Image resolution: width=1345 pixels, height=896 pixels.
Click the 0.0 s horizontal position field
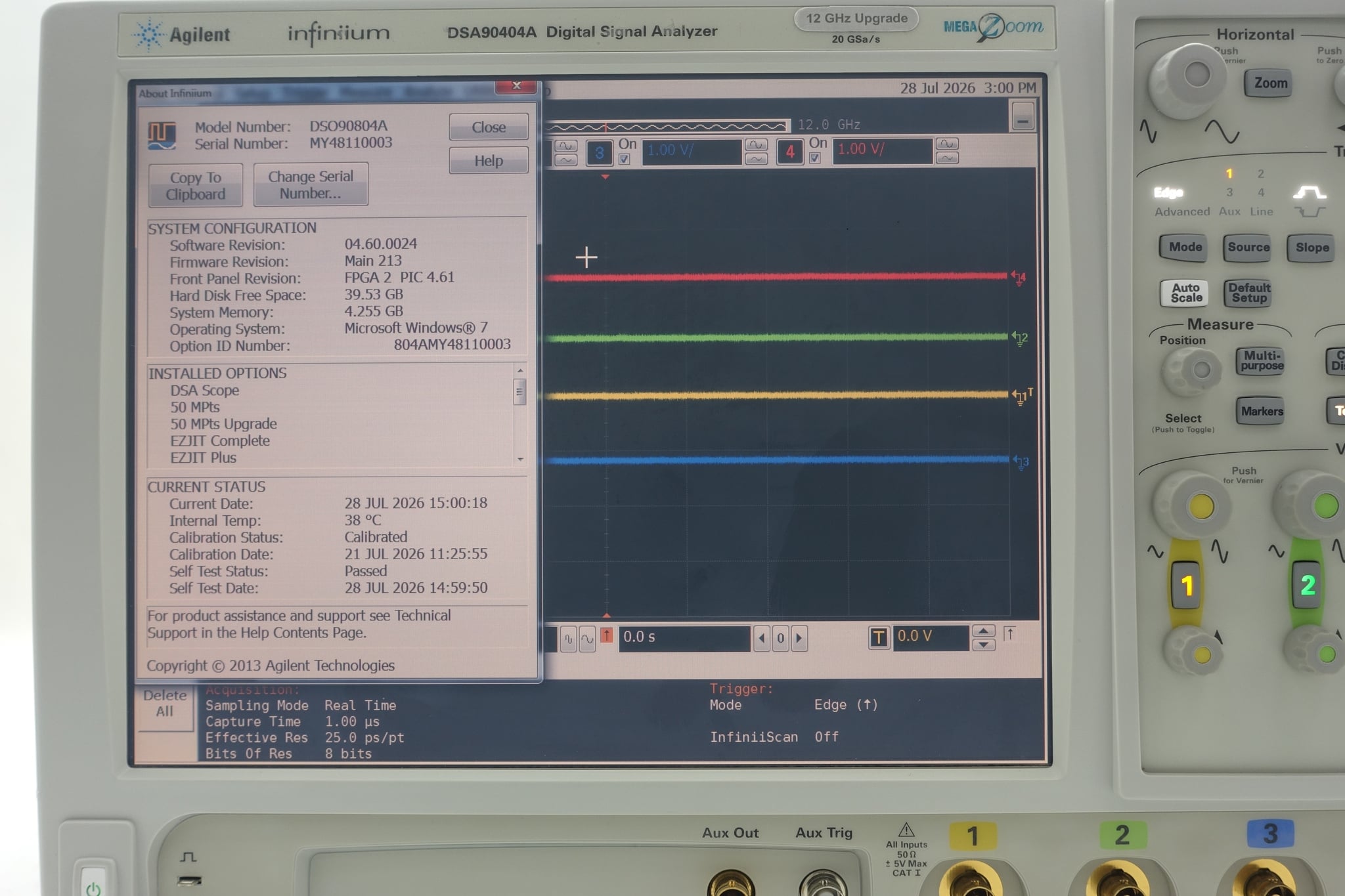[684, 637]
